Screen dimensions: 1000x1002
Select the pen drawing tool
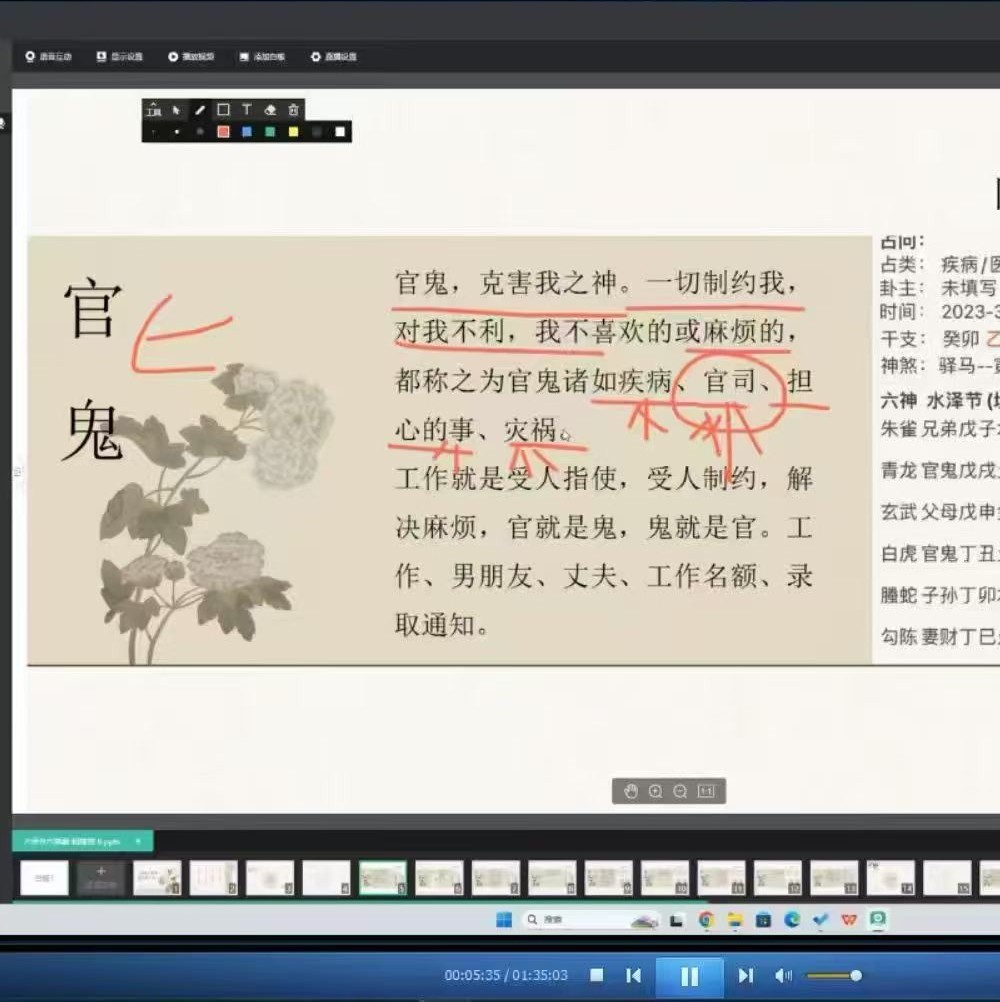200,110
